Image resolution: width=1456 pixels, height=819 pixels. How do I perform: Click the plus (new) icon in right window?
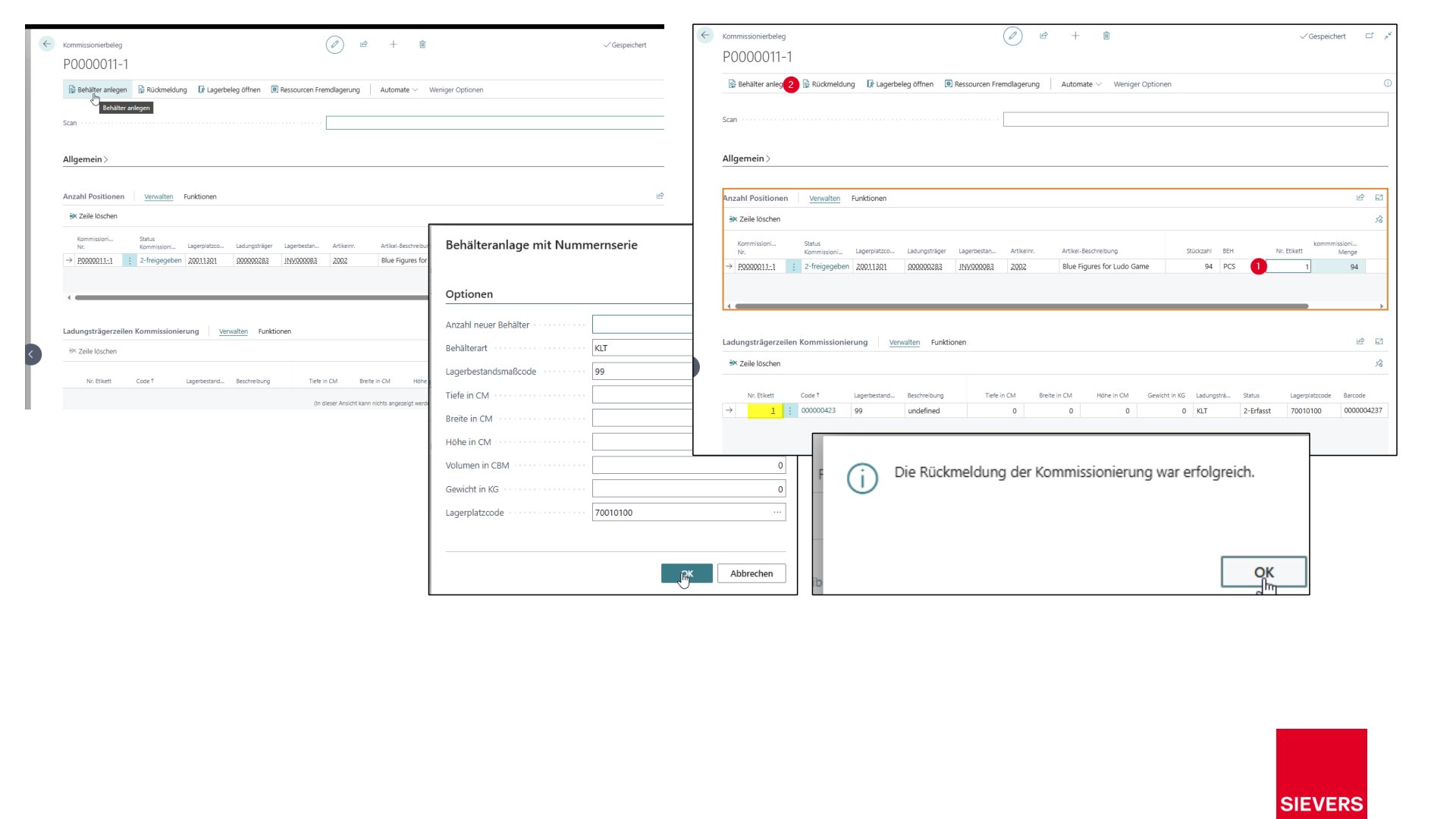pyautogui.click(x=1075, y=36)
